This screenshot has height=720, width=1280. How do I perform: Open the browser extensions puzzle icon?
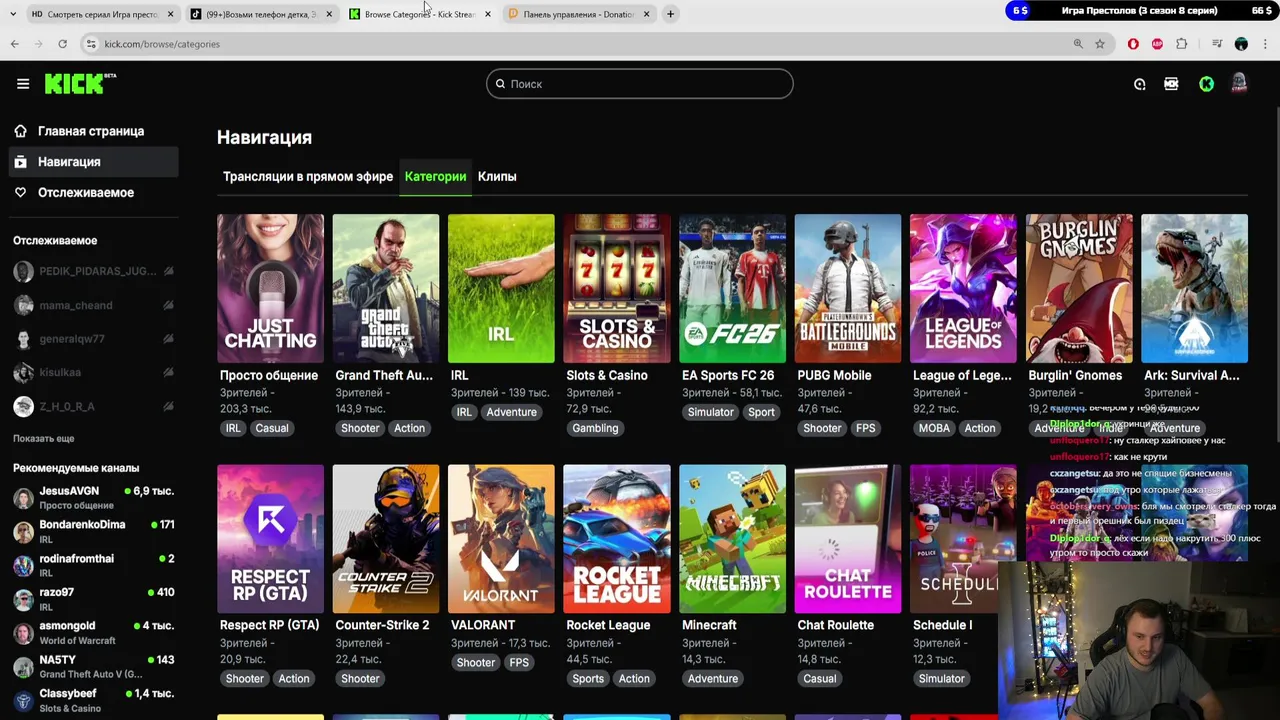pos(1182,44)
